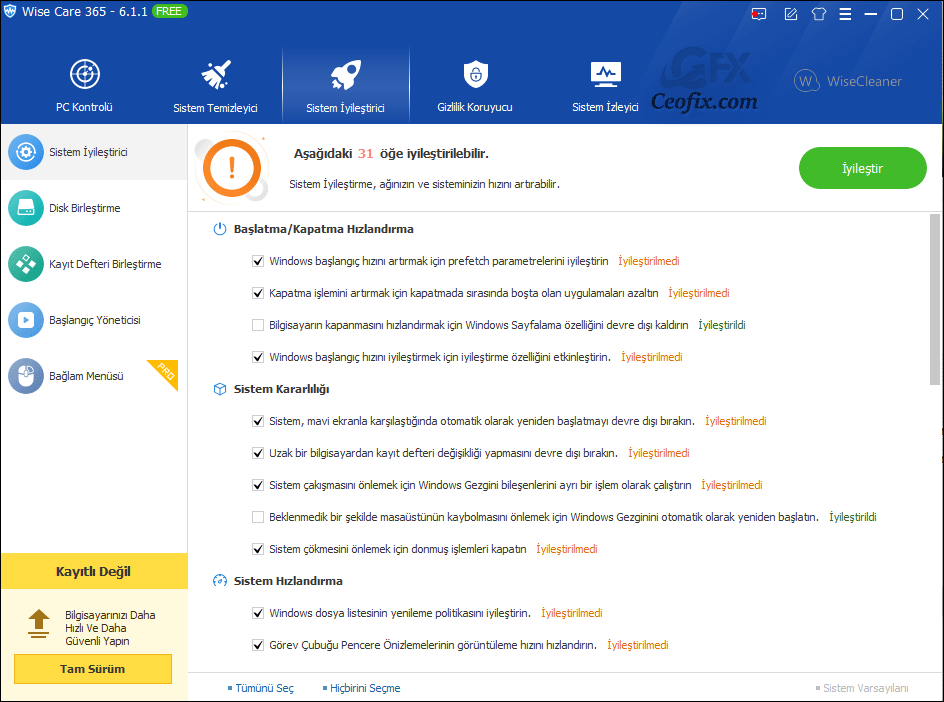Select Başlangıç Yöneticisi play icon
The width and height of the screenshot is (944, 702).
click(26, 320)
